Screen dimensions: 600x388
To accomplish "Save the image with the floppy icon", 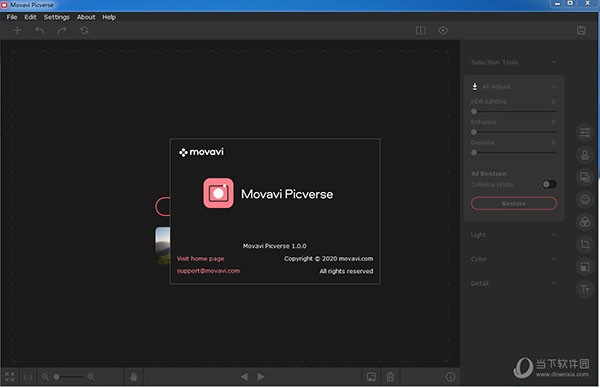I will [581, 31].
